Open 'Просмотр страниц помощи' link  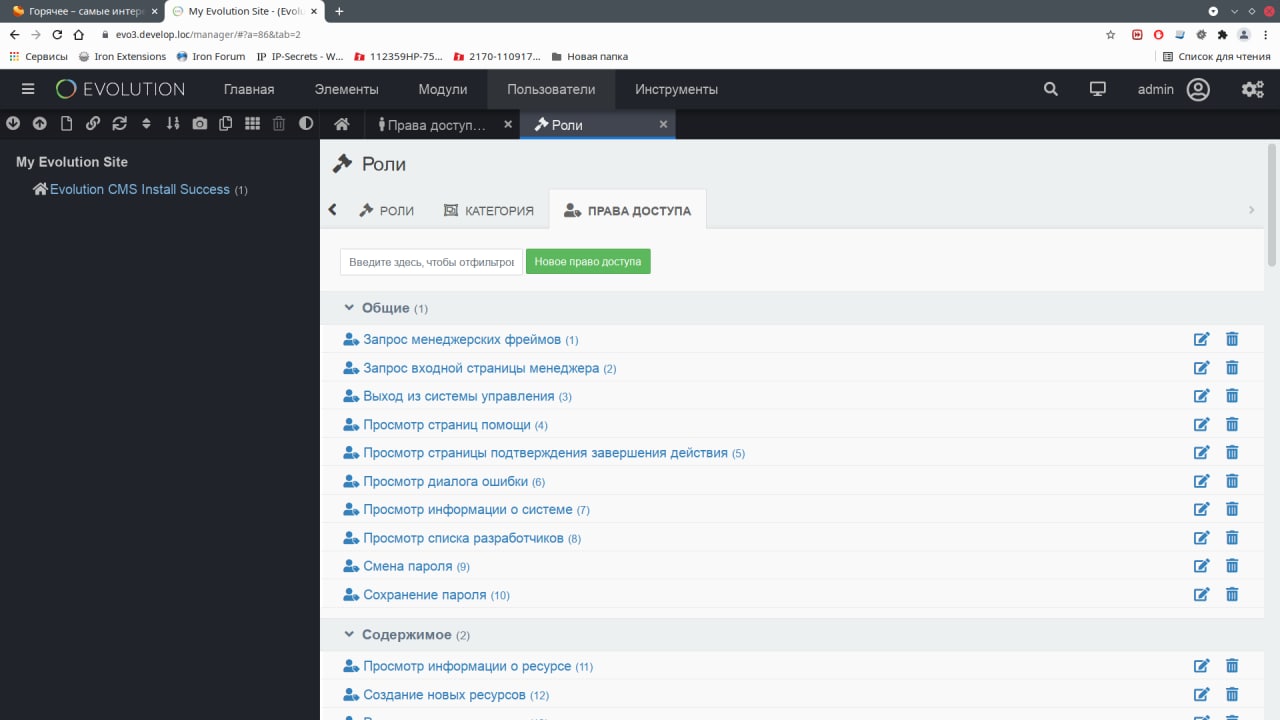click(x=446, y=425)
